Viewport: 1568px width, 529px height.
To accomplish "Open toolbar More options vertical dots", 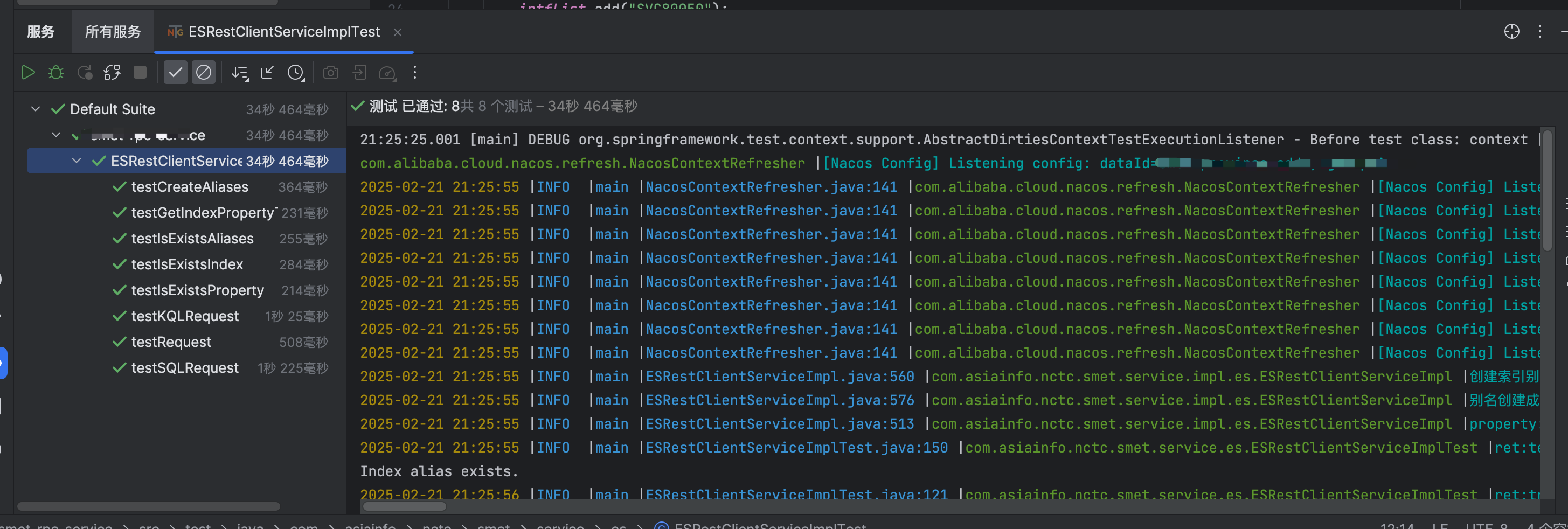I will coord(414,72).
